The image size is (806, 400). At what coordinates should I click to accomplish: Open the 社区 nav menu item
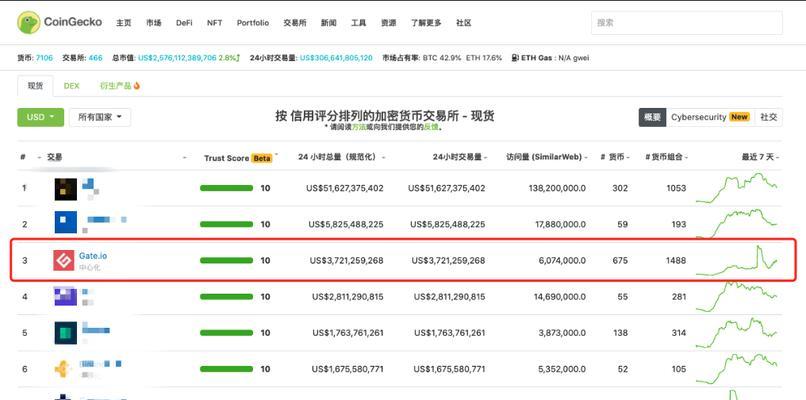tap(464, 23)
